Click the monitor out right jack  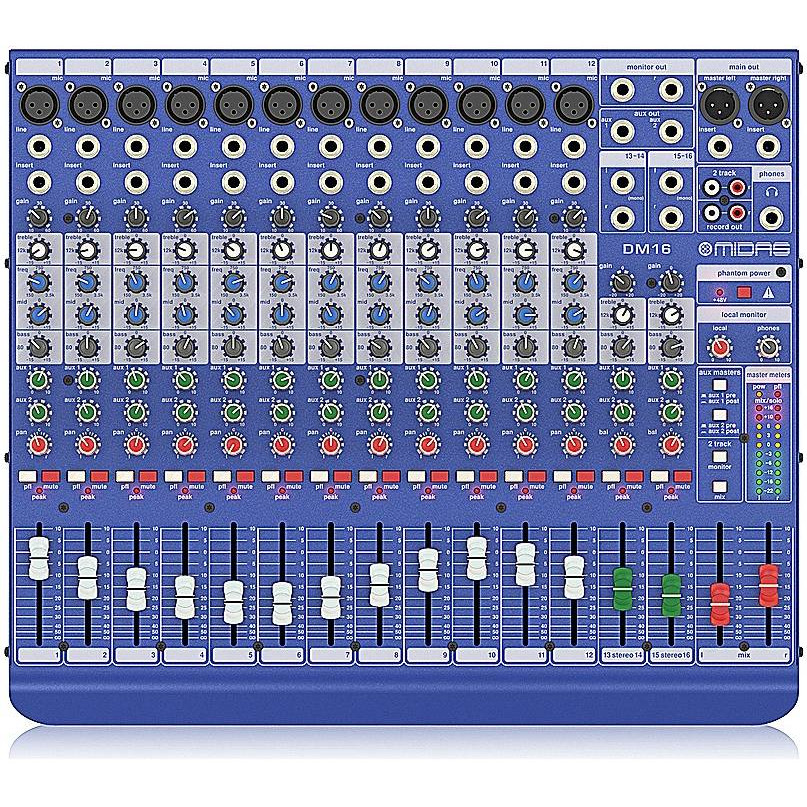point(671,90)
